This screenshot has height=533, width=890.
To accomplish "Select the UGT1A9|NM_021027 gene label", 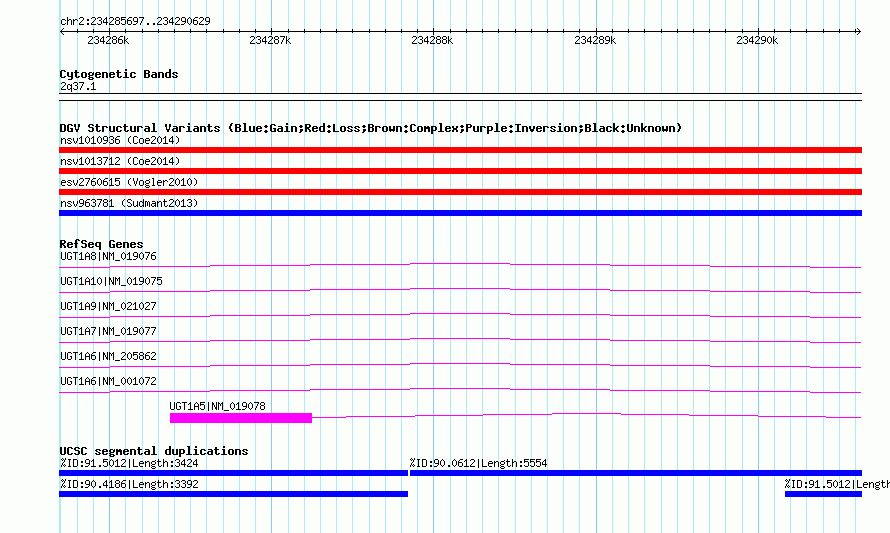I will click(108, 307).
